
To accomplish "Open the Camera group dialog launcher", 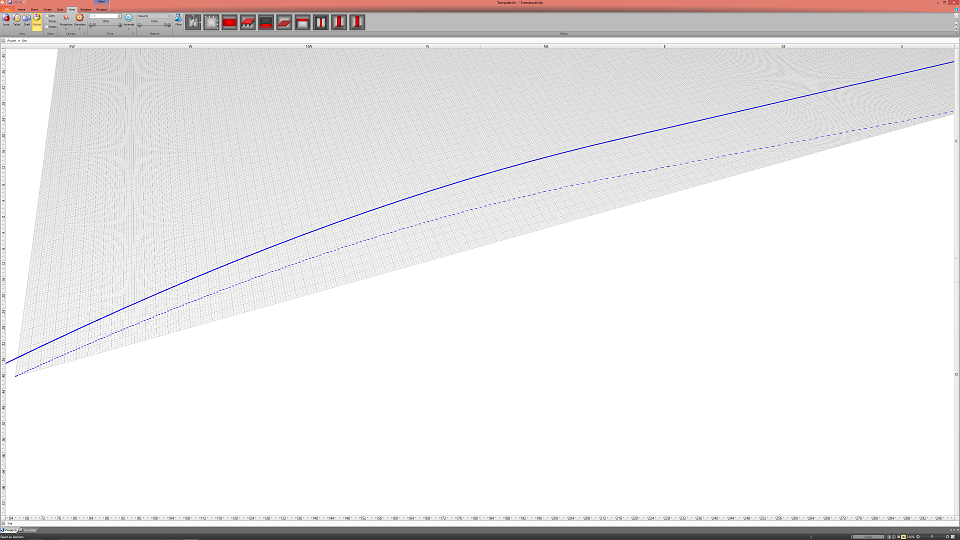I will coord(84,34).
